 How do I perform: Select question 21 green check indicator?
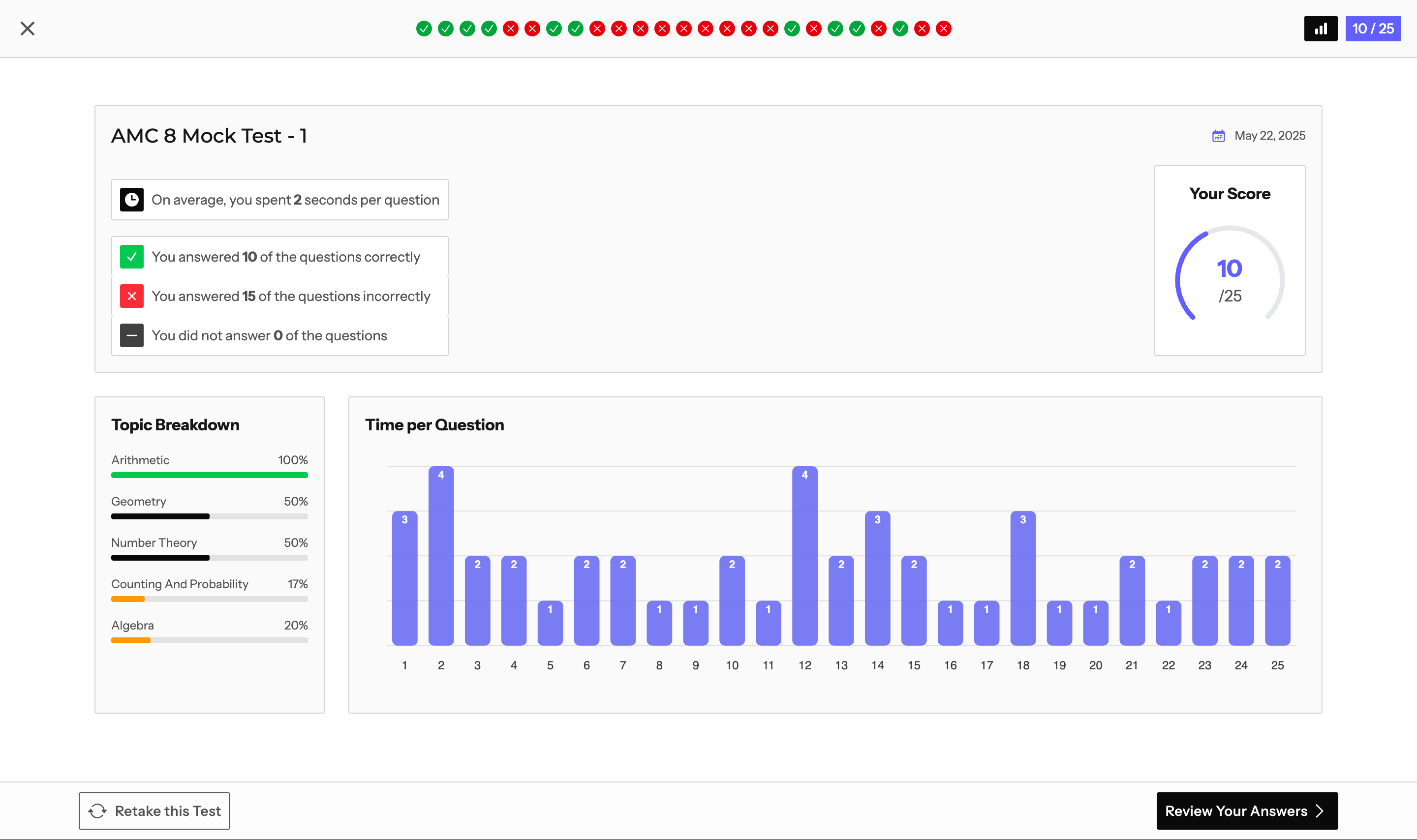tap(857, 29)
